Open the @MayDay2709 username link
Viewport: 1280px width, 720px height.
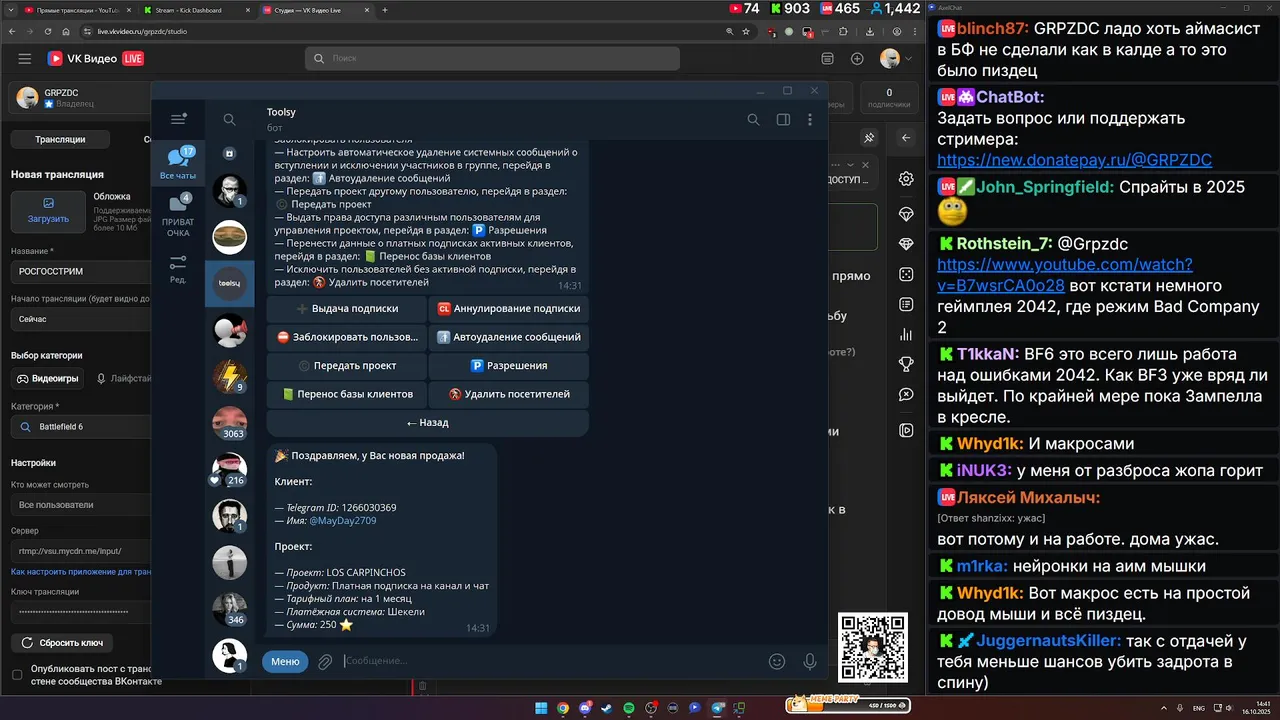(343, 521)
